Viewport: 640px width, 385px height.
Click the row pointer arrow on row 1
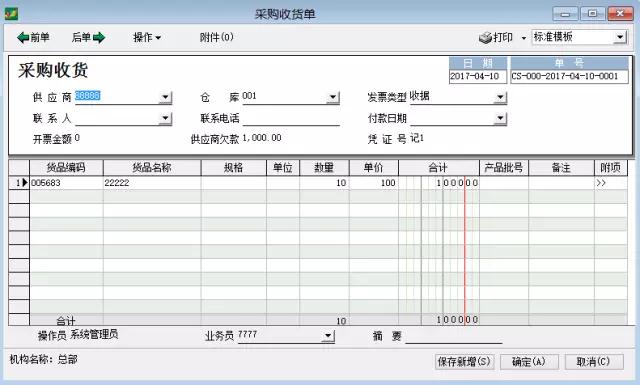[24, 182]
